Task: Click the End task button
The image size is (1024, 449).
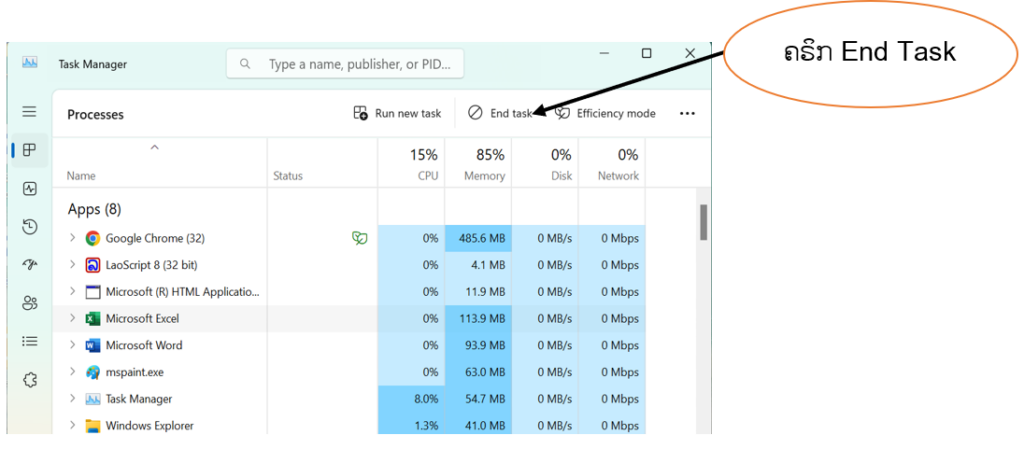Action: [501, 114]
